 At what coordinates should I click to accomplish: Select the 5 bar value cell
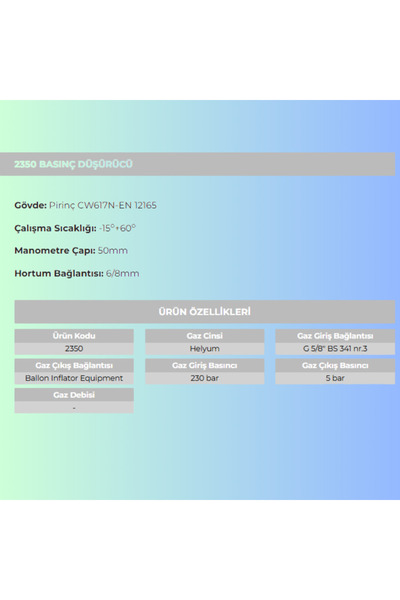coord(335,378)
